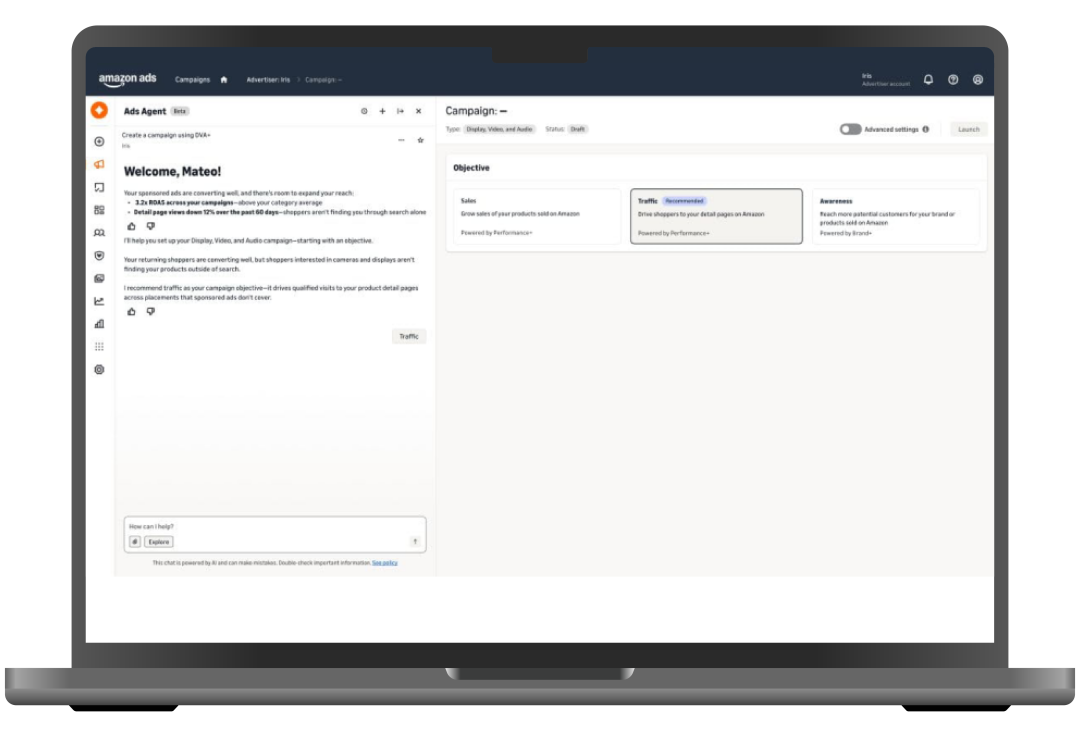Dislike the traffic recommendation message
The height and width of the screenshot is (741, 1080).
coord(150,311)
